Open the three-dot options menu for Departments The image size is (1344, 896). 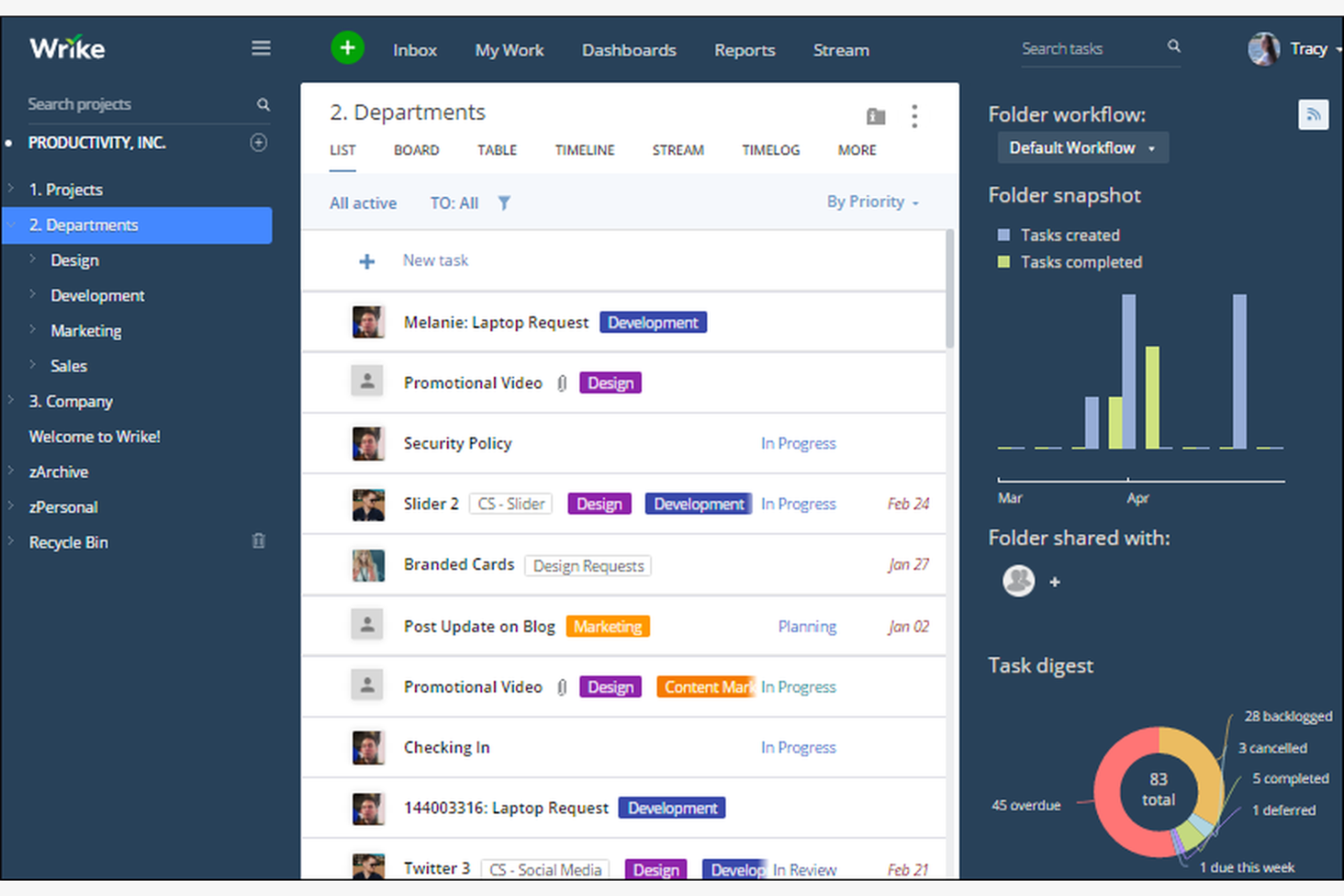914,116
